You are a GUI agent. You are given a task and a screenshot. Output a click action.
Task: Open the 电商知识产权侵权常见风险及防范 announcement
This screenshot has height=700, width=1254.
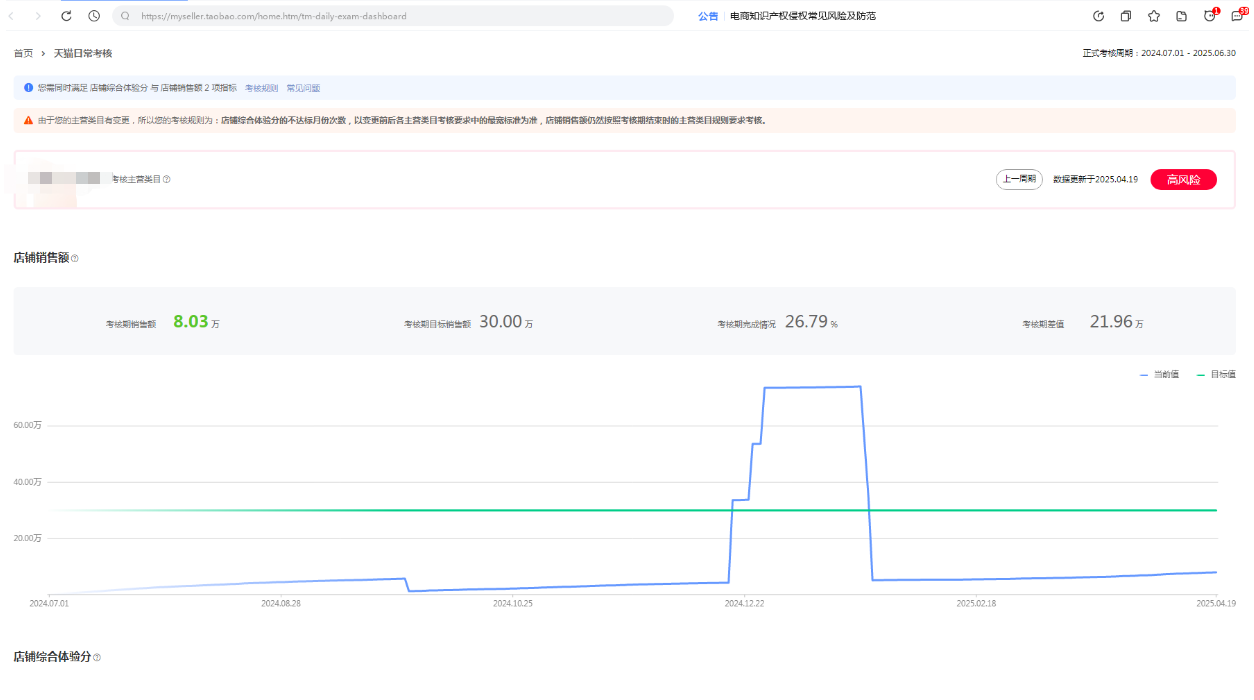pyautogui.click(x=803, y=16)
